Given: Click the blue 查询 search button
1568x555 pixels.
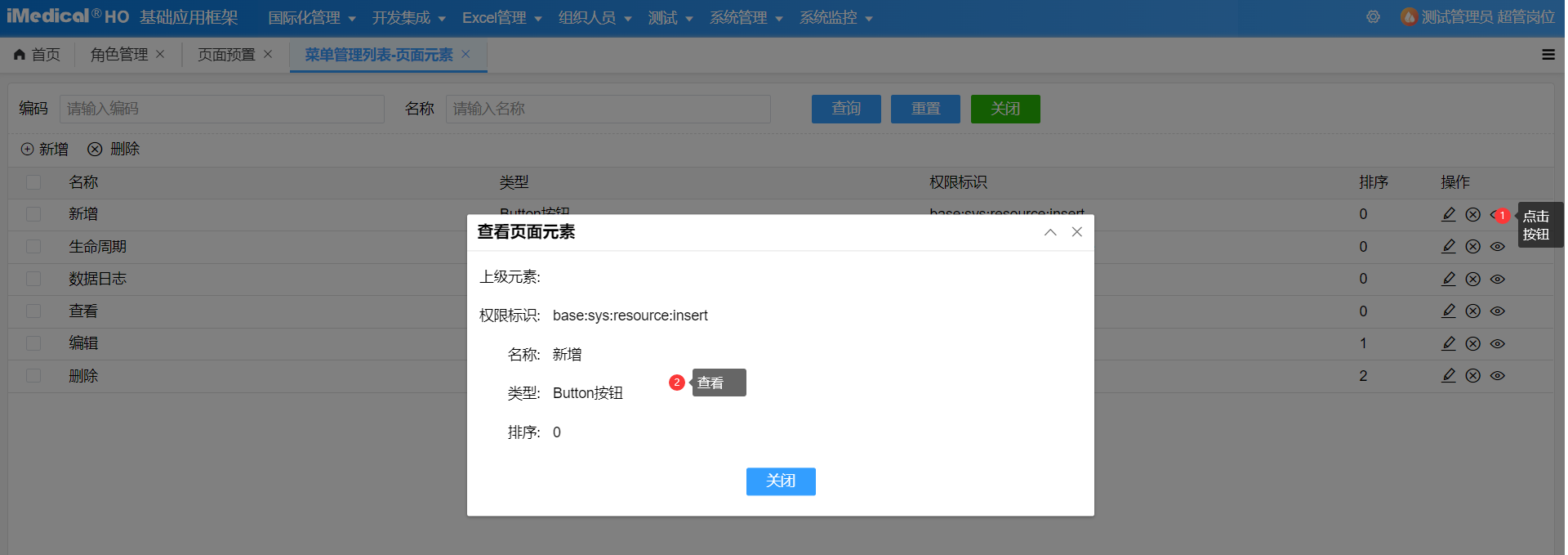Looking at the screenshot, I should (x=846, y=109).
